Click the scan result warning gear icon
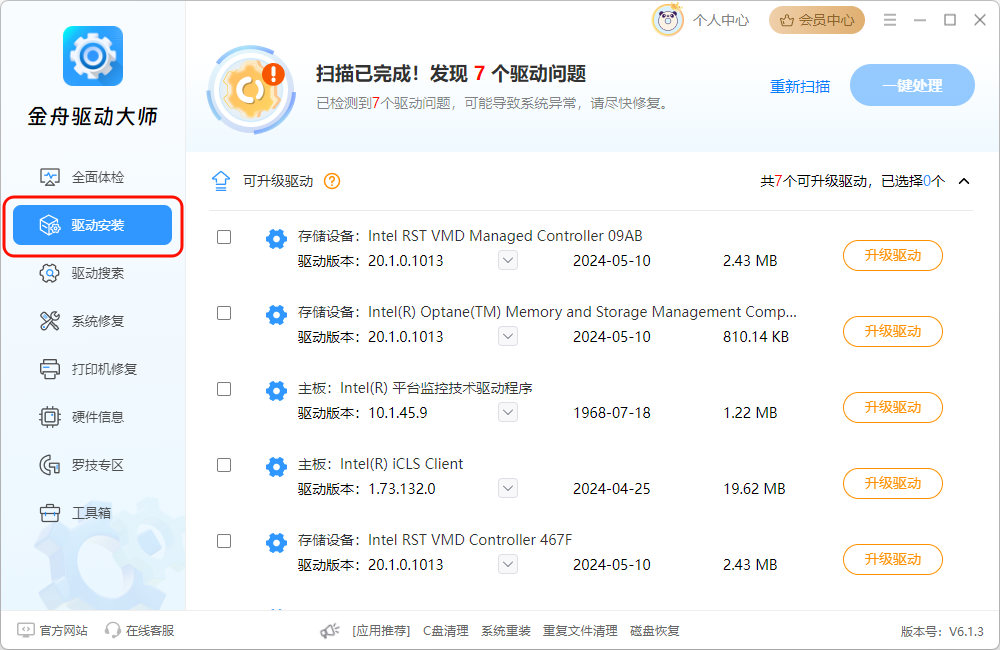The height and width of the screenshot is (650, 1000). 251,89
